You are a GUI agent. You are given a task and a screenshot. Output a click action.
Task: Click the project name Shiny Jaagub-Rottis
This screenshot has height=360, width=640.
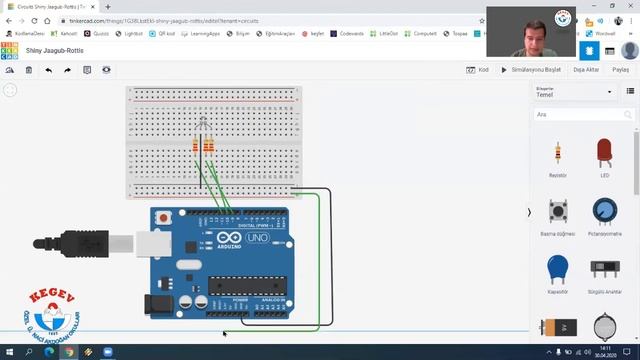(55, 51)
